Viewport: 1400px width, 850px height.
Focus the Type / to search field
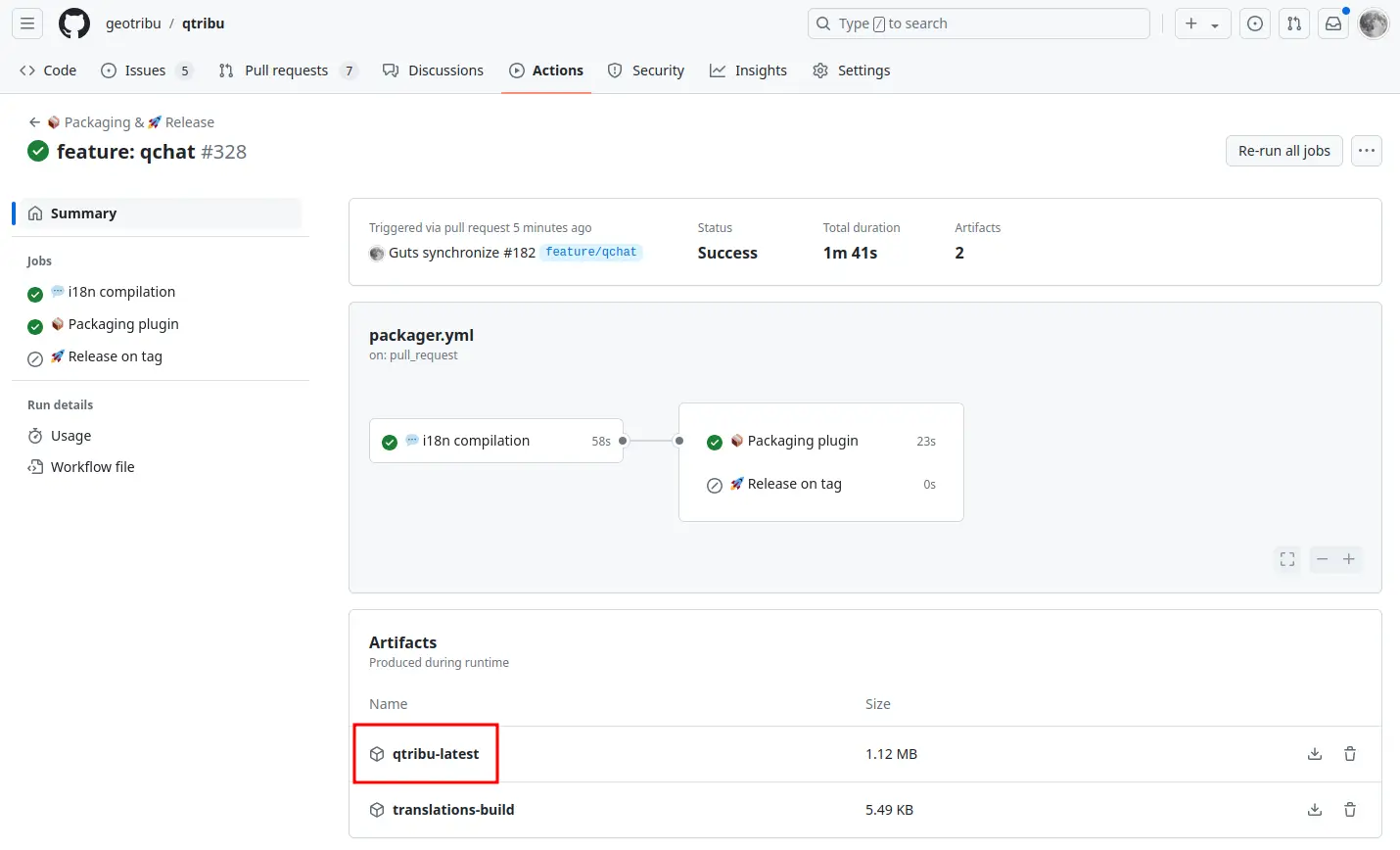pyautogui.click(x=979, y=24)
